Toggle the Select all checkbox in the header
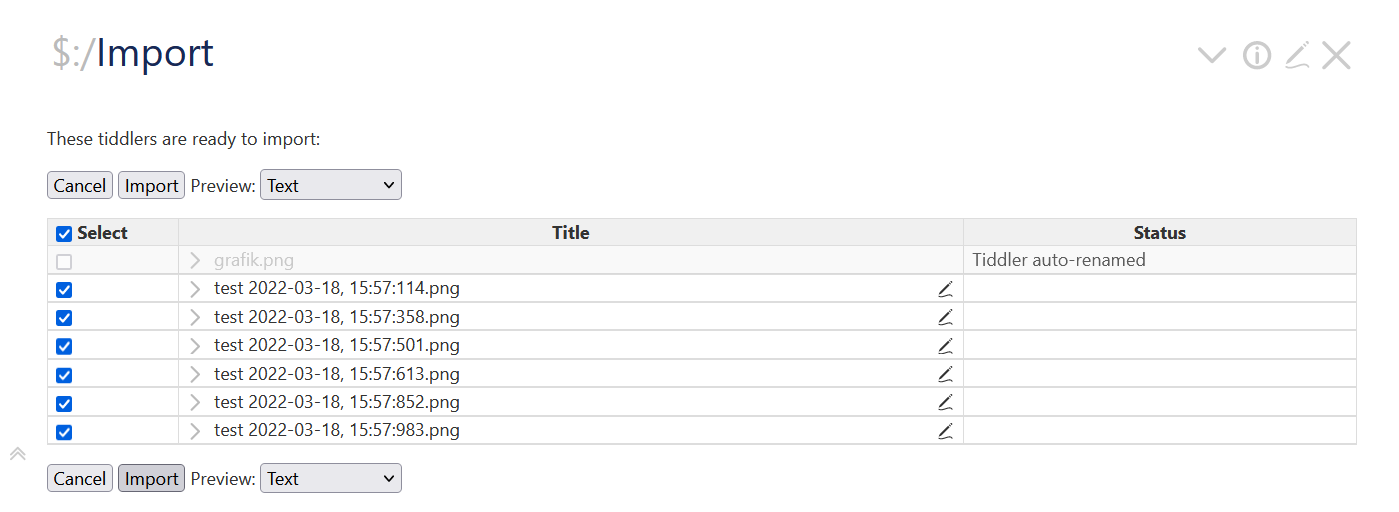Image resolution: width=1399 pixels, height=512 pixels. (x=64, y=234)
